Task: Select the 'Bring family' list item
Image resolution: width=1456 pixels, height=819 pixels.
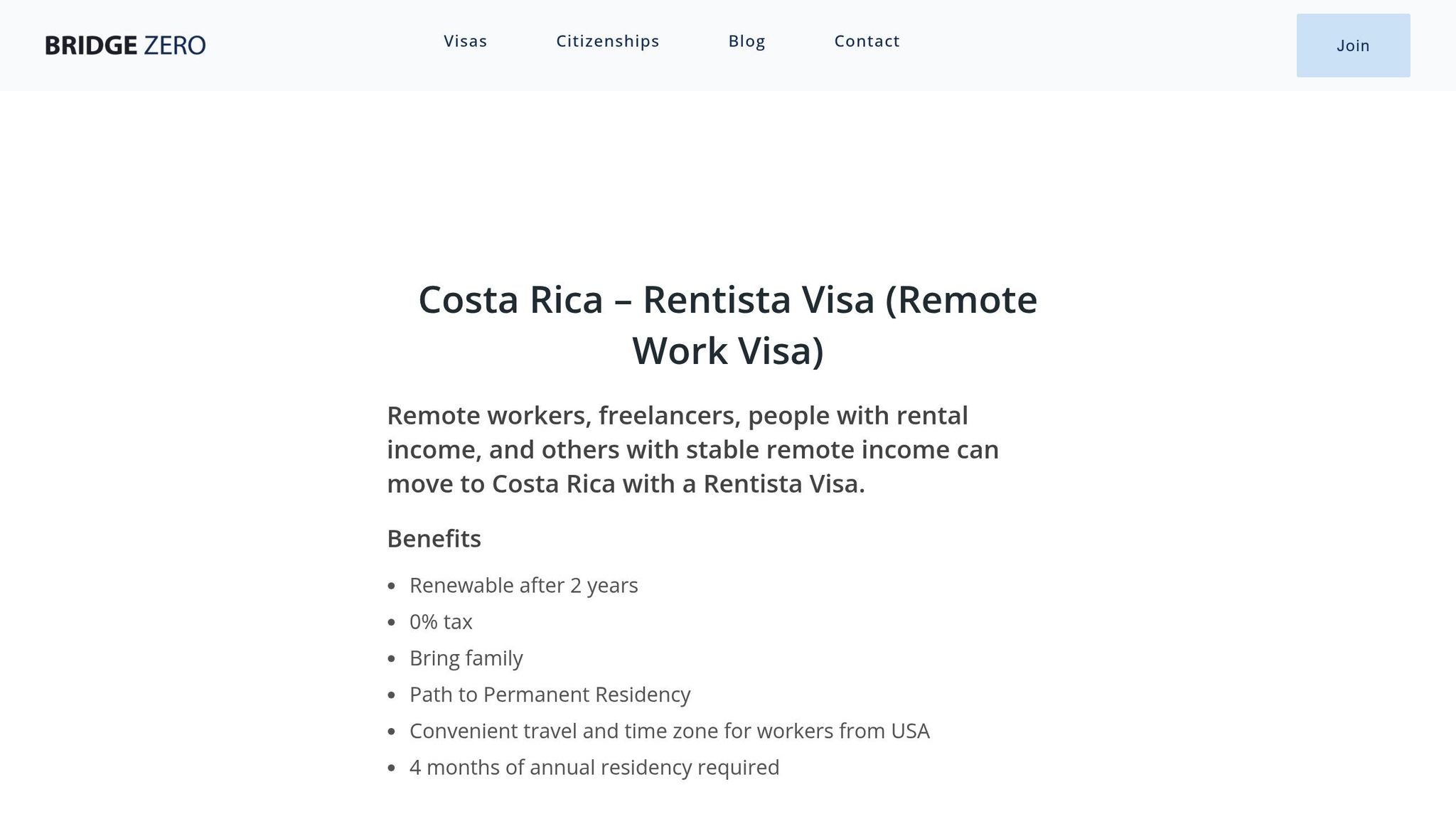Action: [x=466, y=658]
